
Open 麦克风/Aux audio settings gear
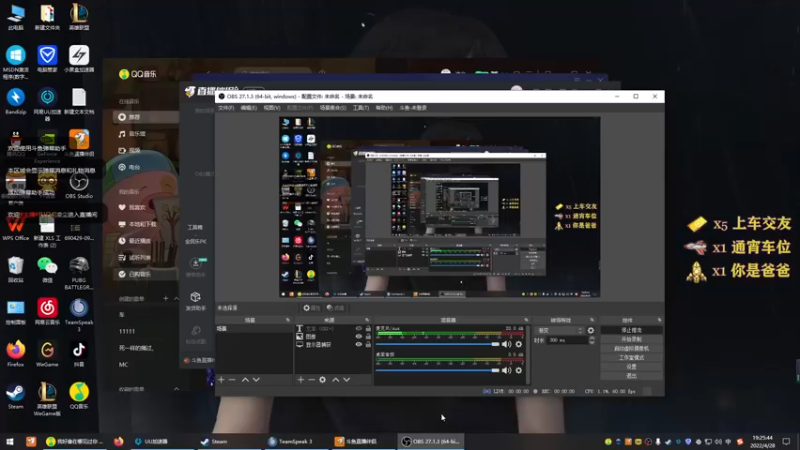[x=519, y=344]
